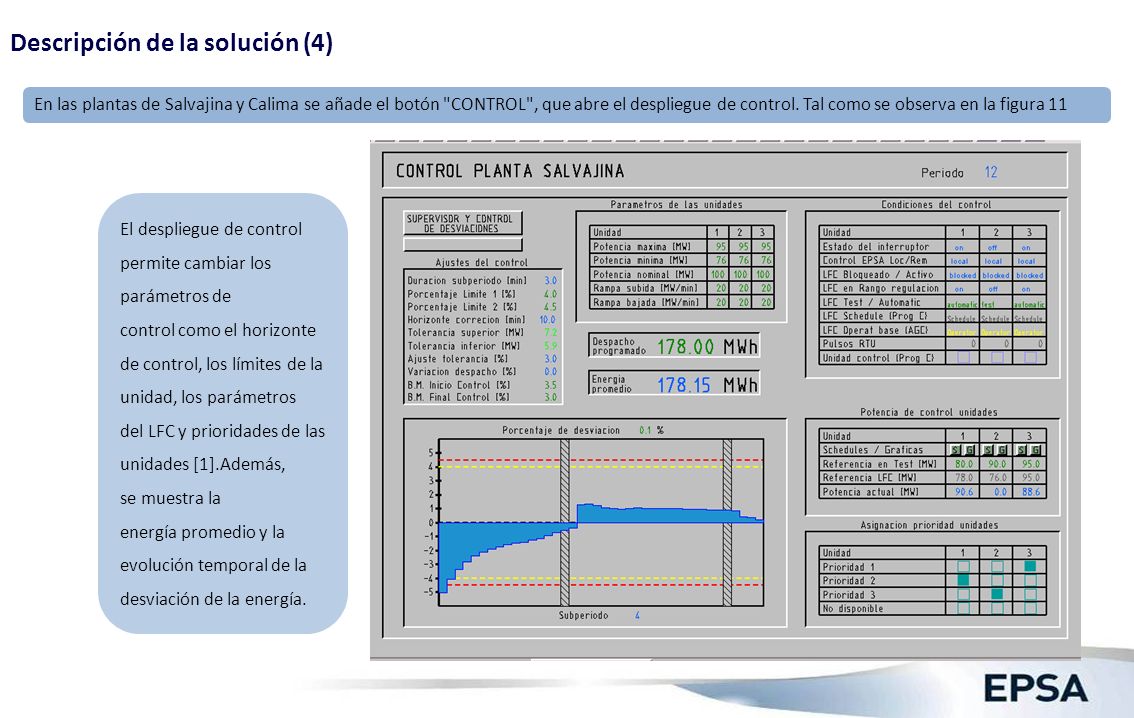Image resolution: width=1134 pixels, height=718 pixels.
Task: Select the Porcentaje Limite 2 value 4.5
Action: coord(550,307)
